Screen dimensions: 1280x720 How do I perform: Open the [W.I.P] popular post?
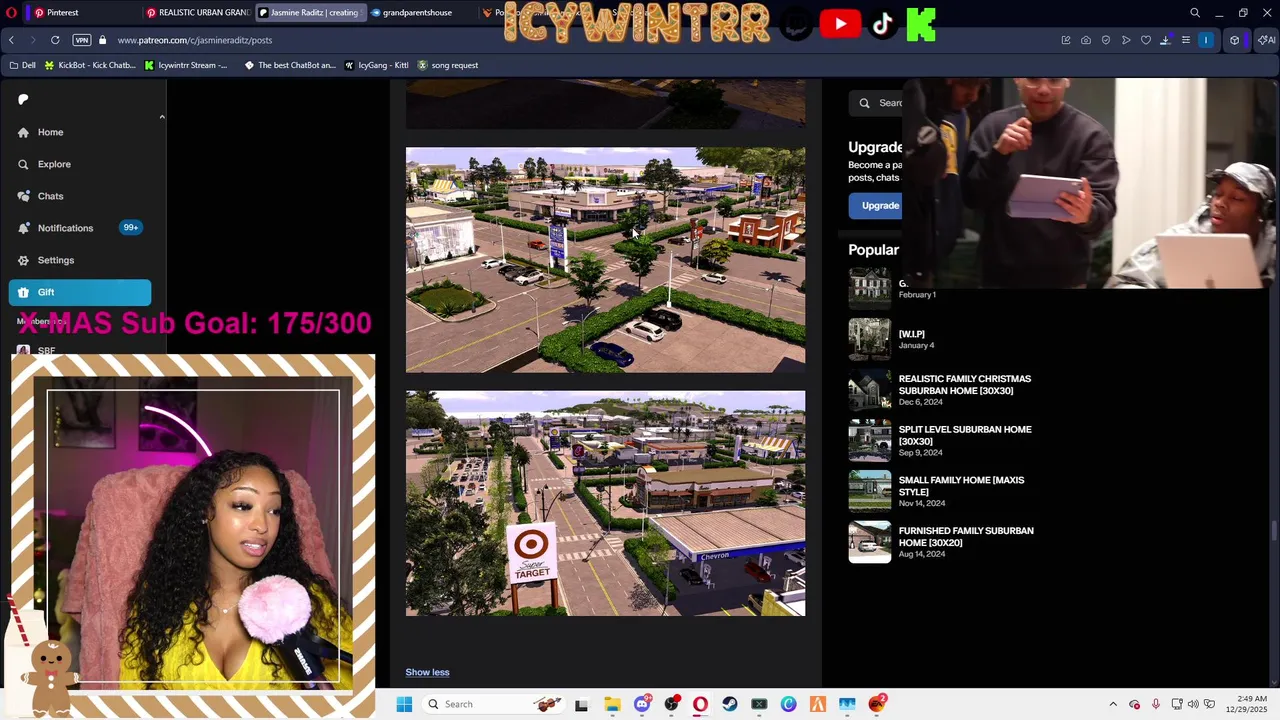911,334
